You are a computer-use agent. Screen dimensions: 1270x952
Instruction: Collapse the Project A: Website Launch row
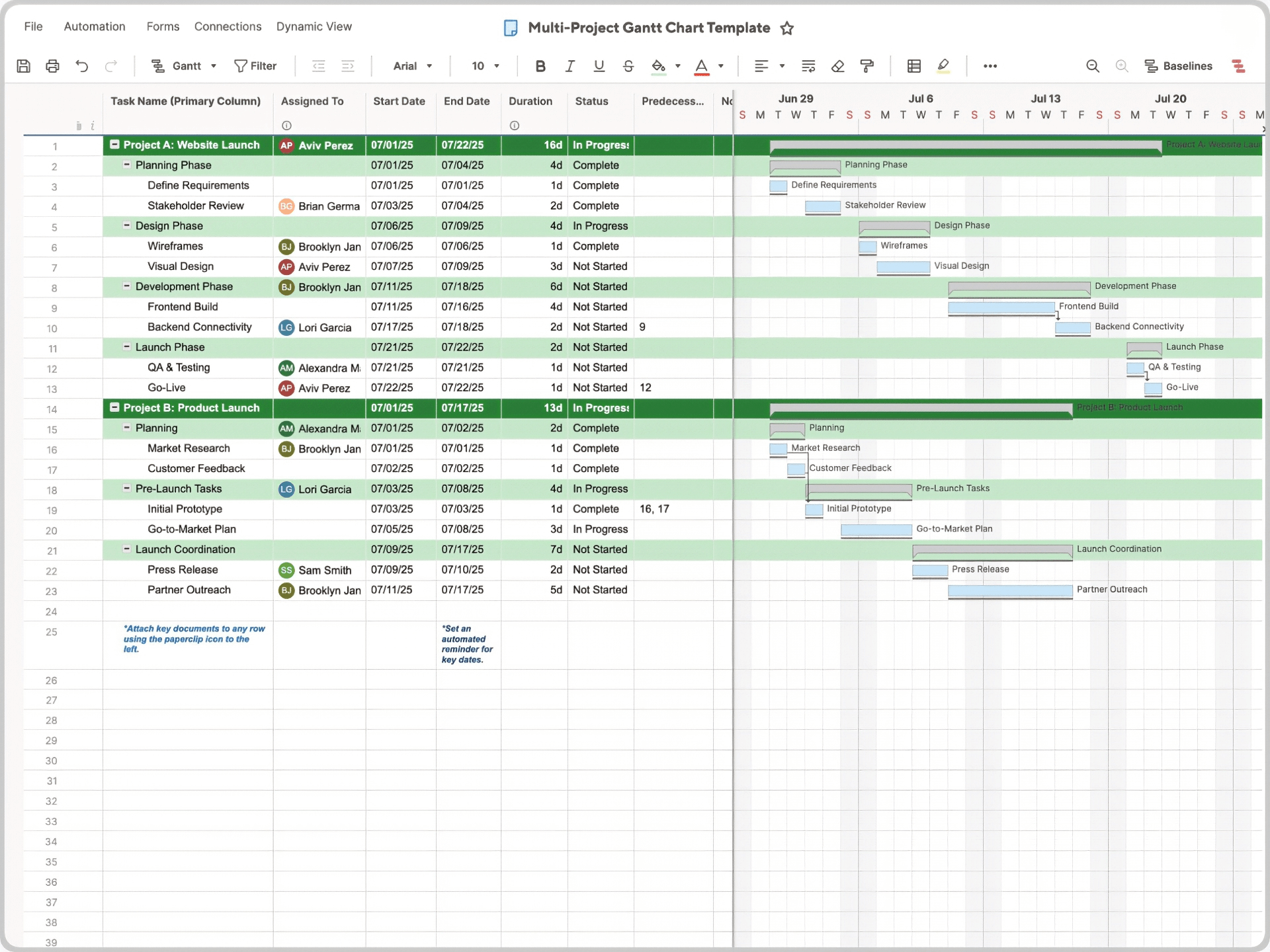coord(114,145)
